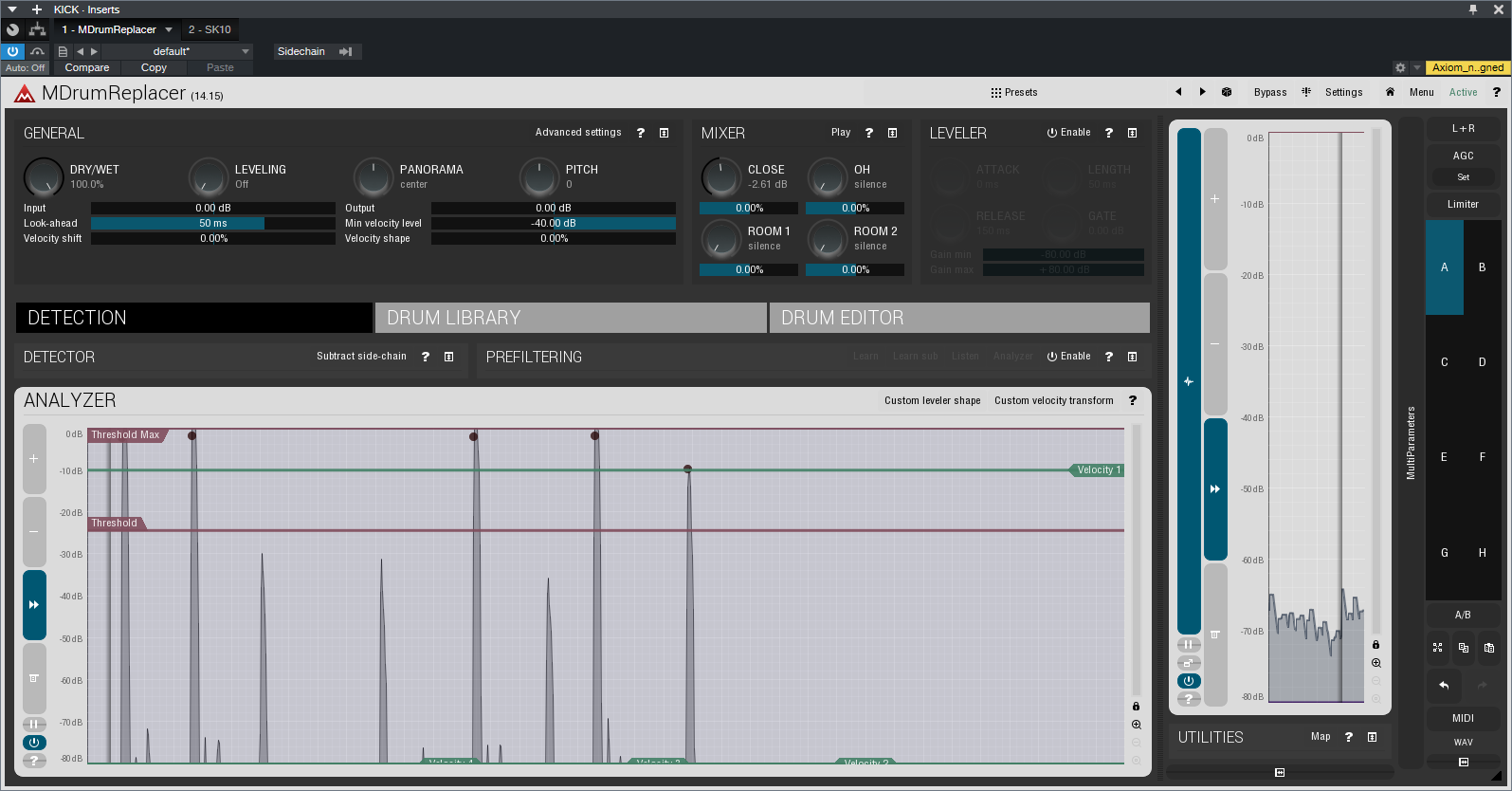Expand the MDrumReplacer insert dropdown arrow
This screenshot has width=1512, height=791.
tap(169, 29)
